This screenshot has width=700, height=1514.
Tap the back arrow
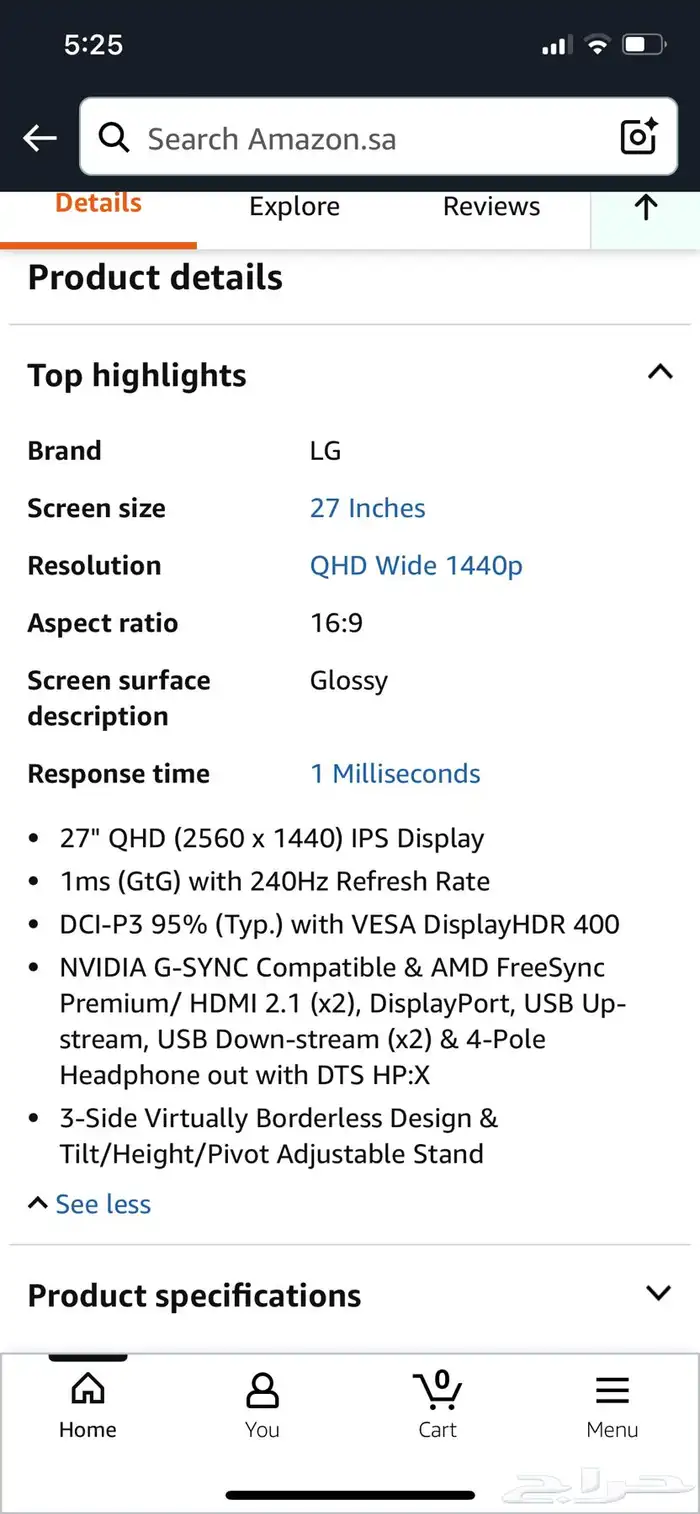pyautogui.click(x=38, y=137)
